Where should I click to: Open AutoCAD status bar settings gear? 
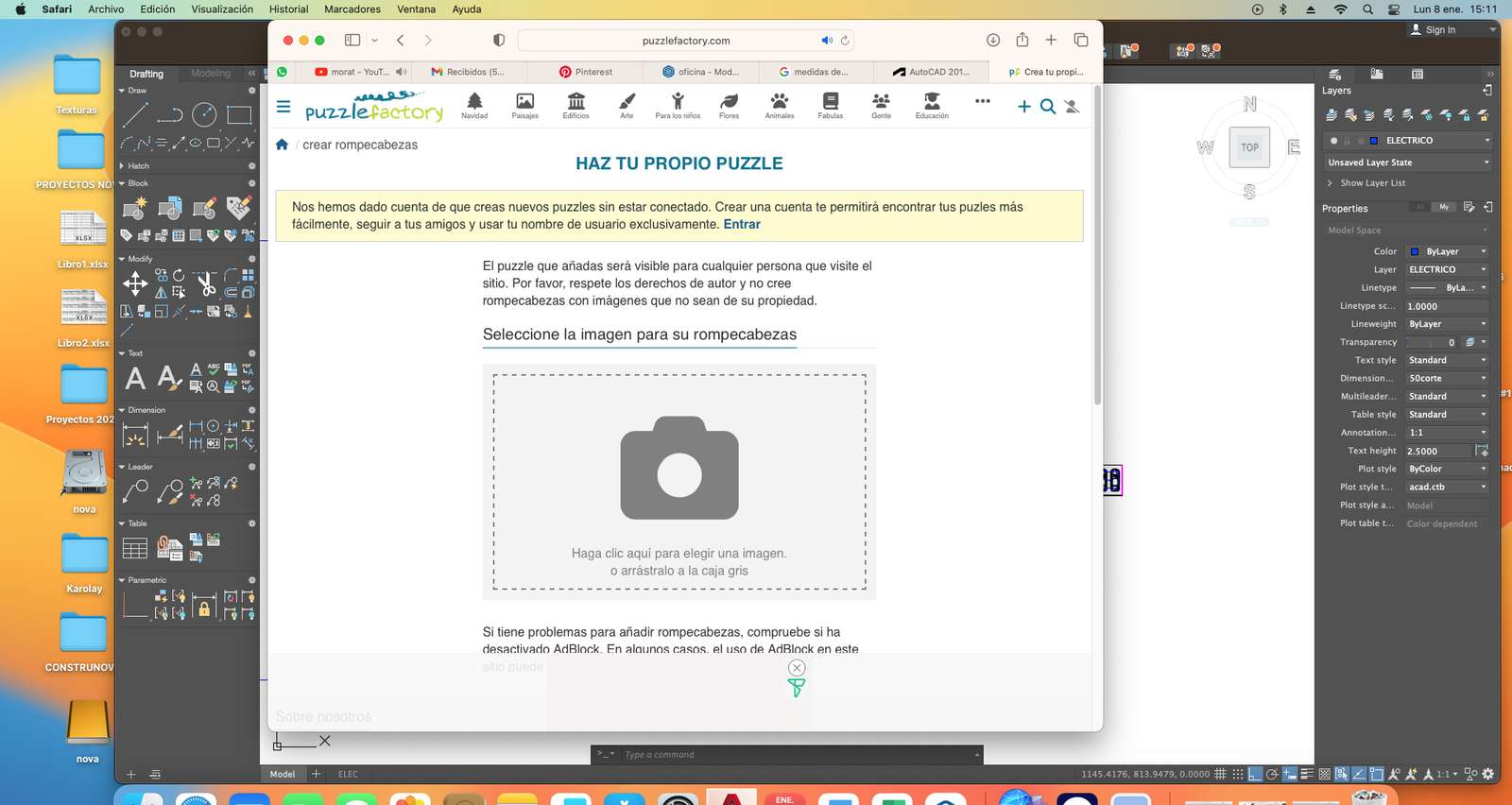coord(1488,774)
